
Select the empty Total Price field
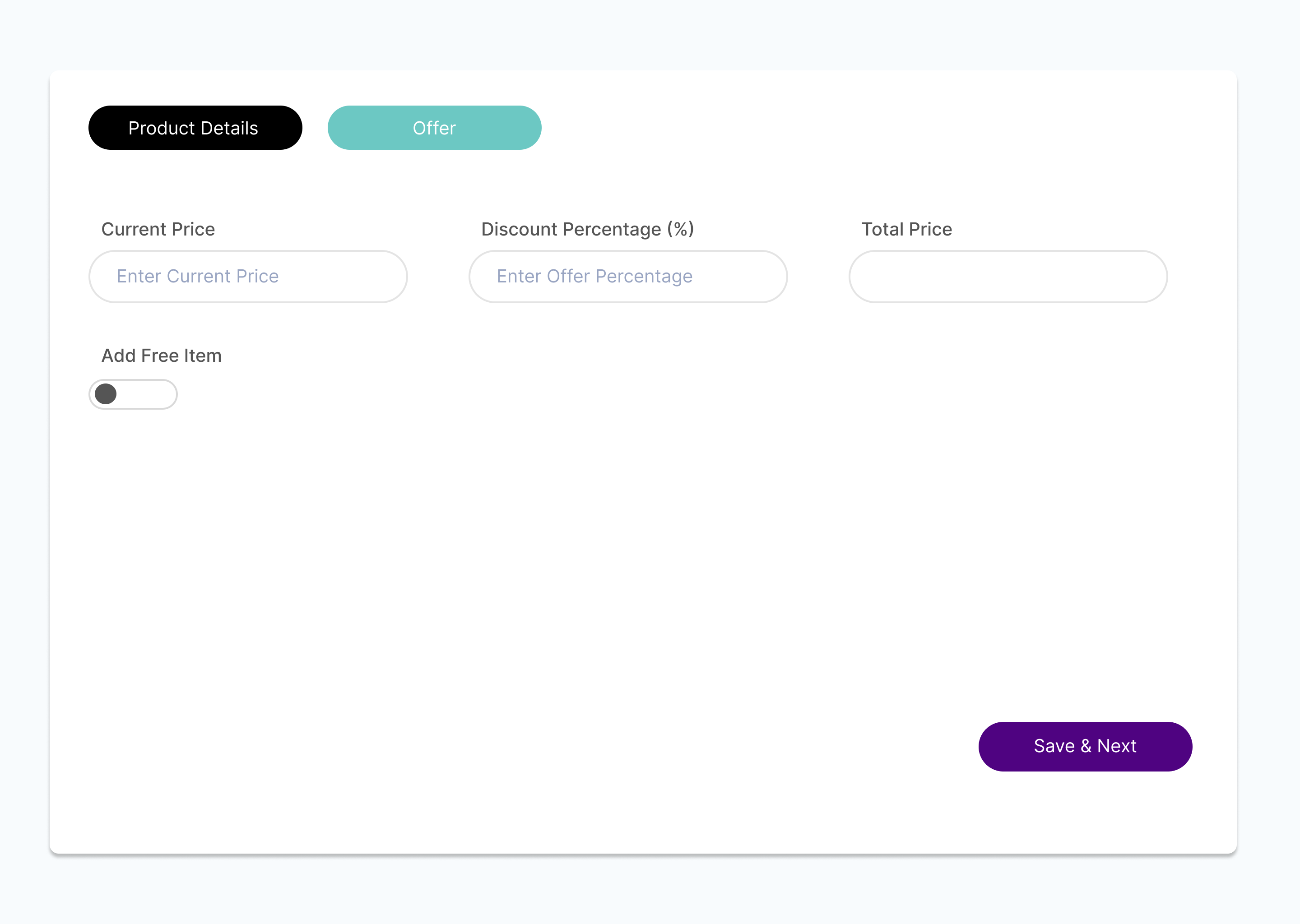tap(1008, 277)
